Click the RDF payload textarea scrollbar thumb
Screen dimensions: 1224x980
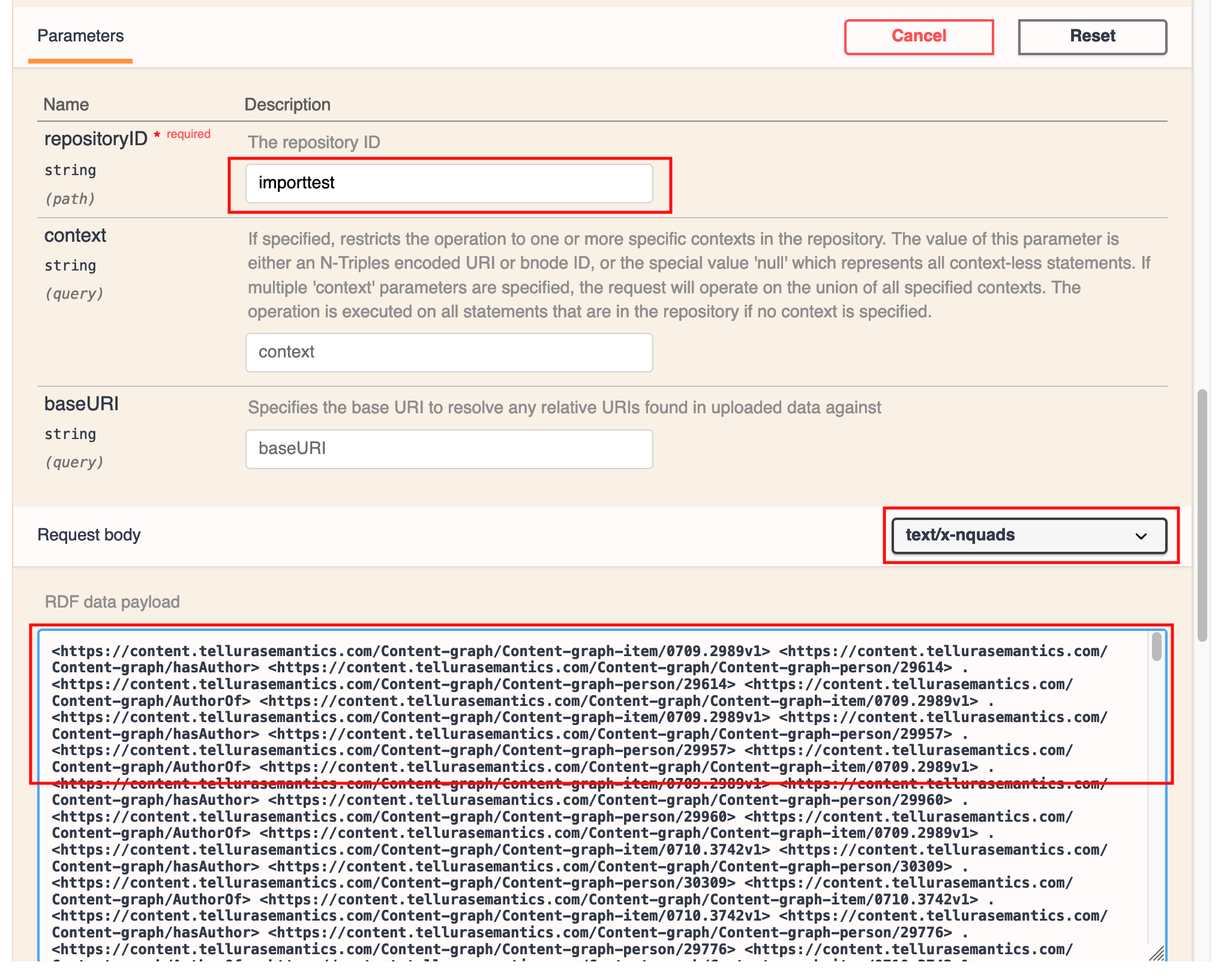[x=1156, y=647]
